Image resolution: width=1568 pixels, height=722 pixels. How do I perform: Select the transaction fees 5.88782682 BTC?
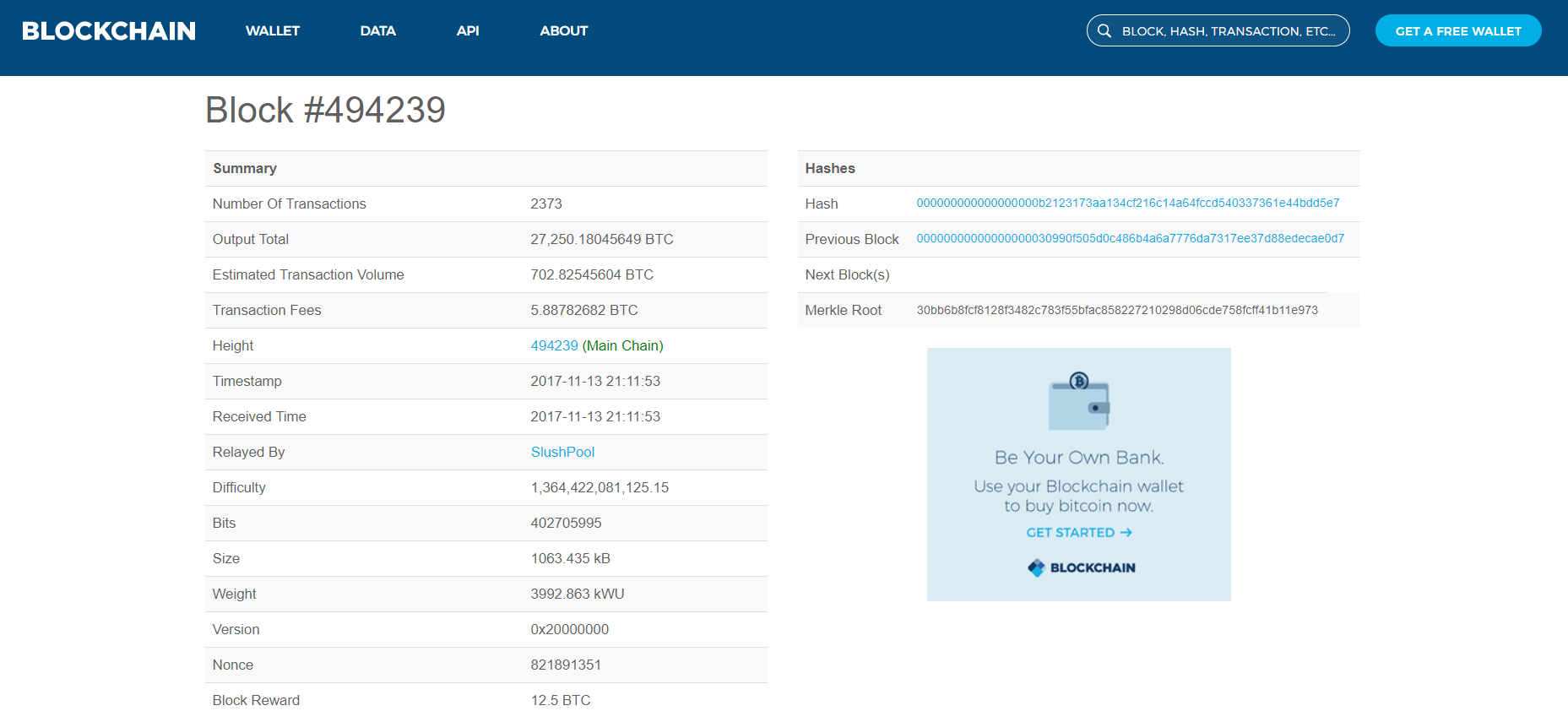click(x=584, y=310)
